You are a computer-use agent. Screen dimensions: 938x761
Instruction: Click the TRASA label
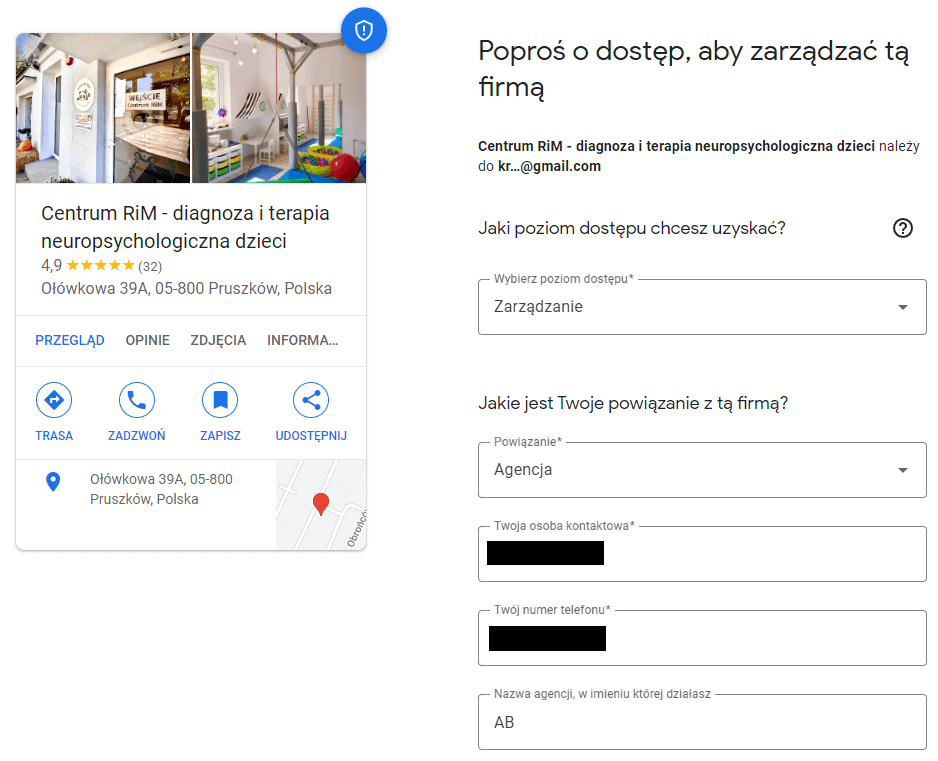pyautogui.click(x=54, y=436)
